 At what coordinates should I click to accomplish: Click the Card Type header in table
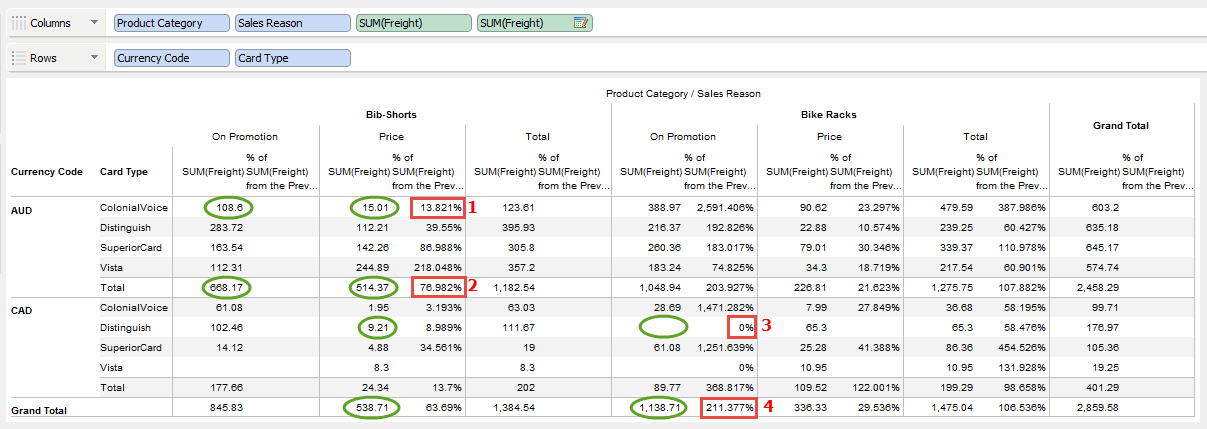(124, 171)
